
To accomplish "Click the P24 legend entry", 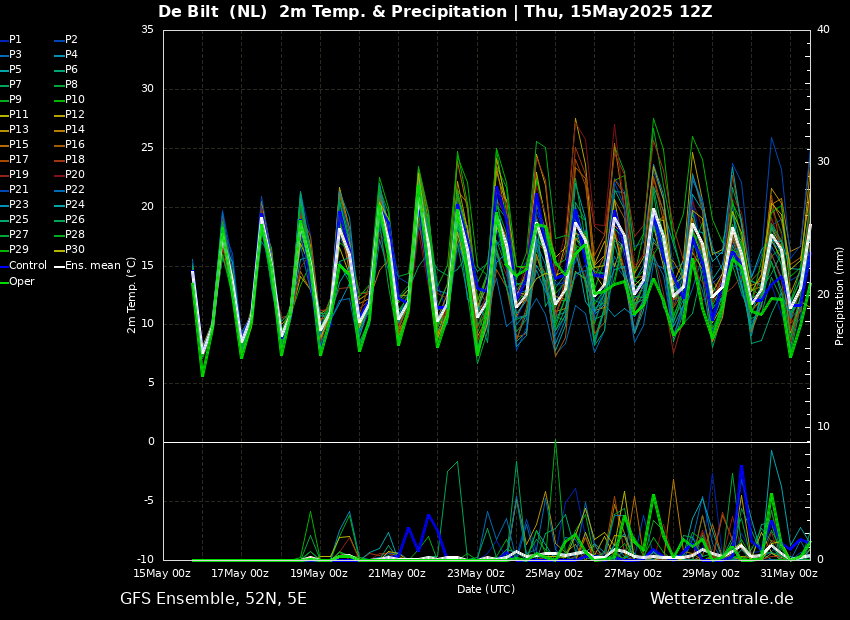I will 74,205.
